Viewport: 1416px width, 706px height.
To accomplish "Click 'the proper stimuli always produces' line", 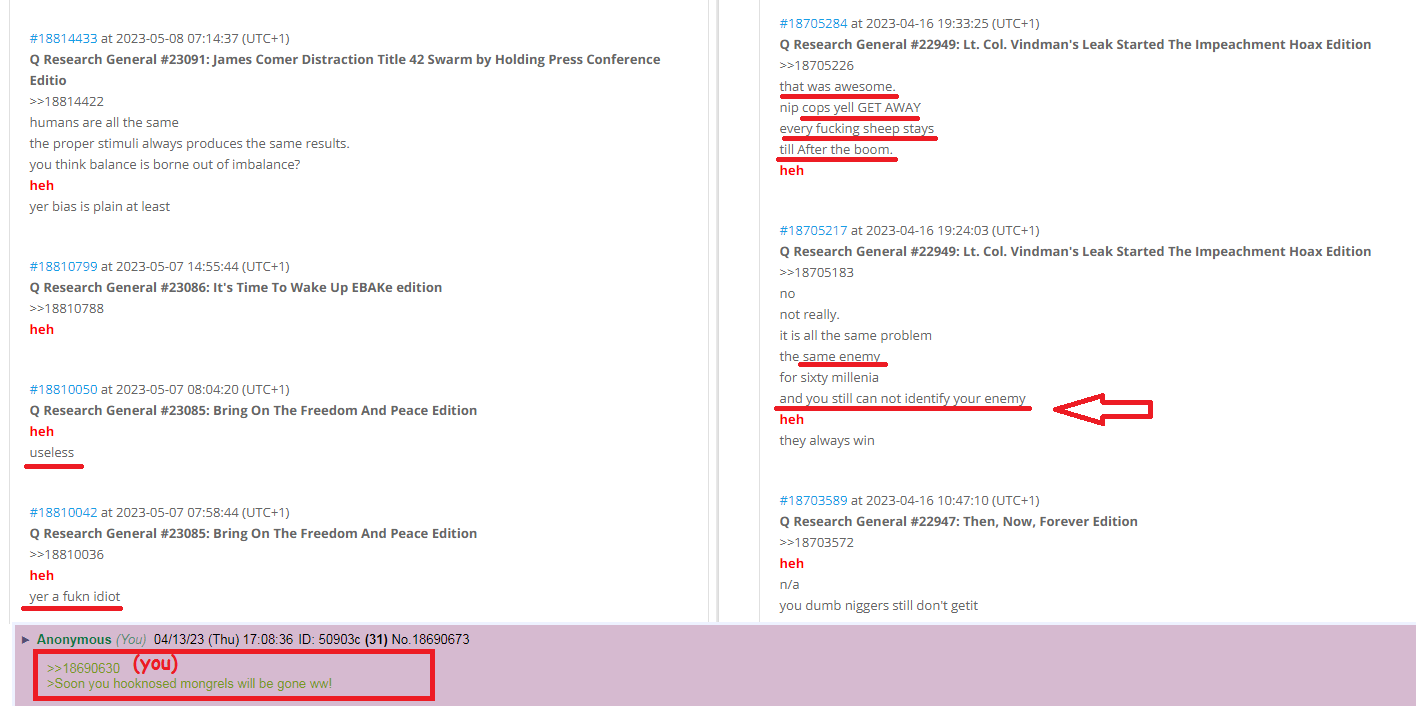I will (x=190, y=144).
